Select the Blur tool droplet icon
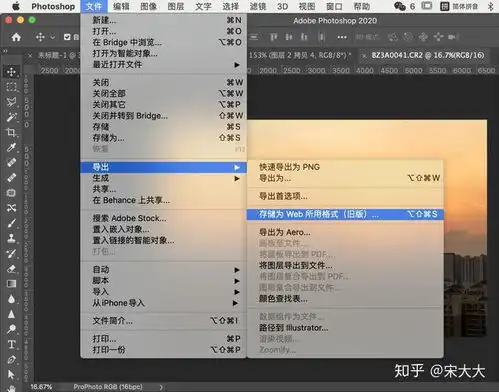This screenshot has width=499, height=392. pyautogui.click(x=11, y=299)
